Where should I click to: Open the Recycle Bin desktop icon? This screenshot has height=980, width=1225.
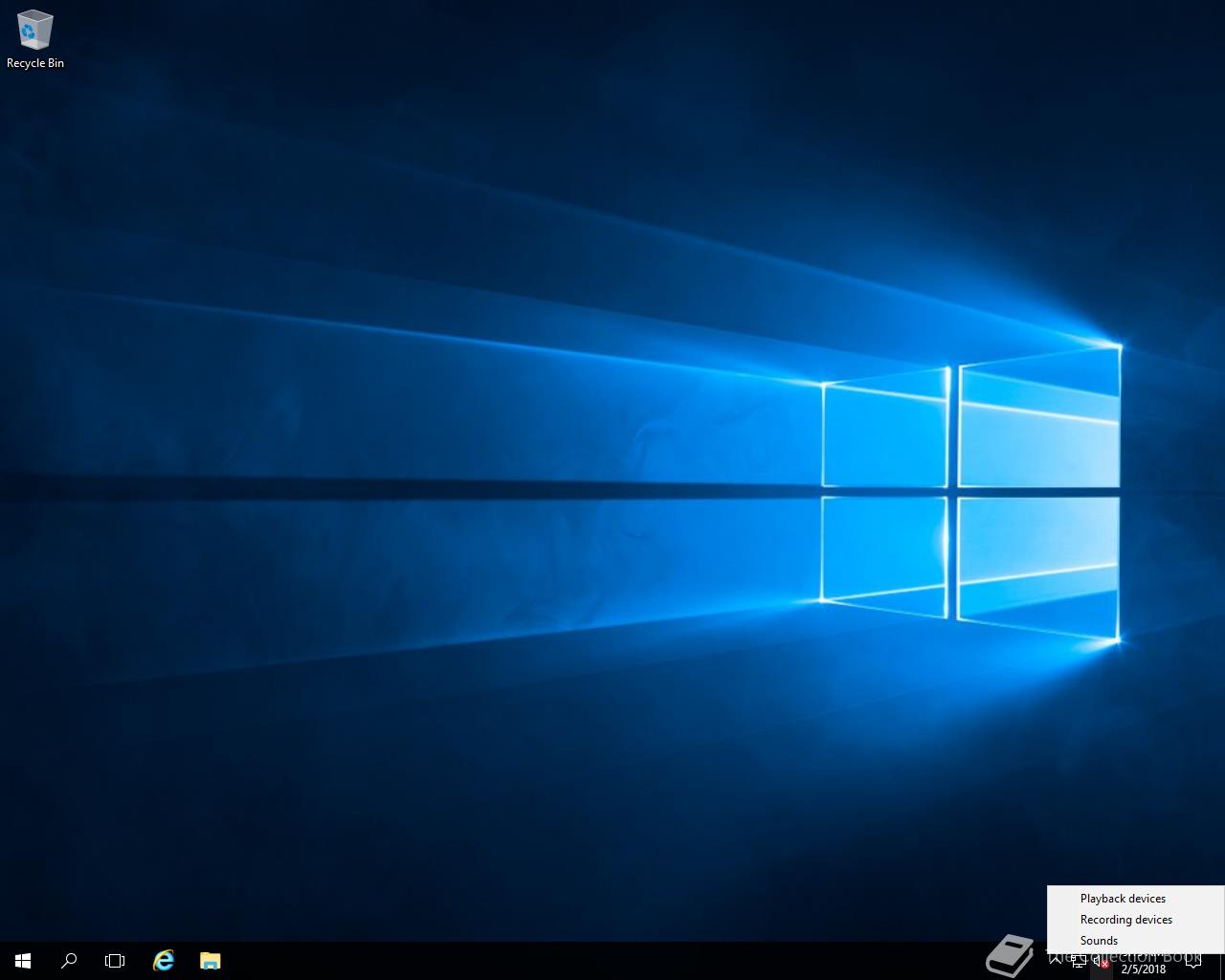35,39
